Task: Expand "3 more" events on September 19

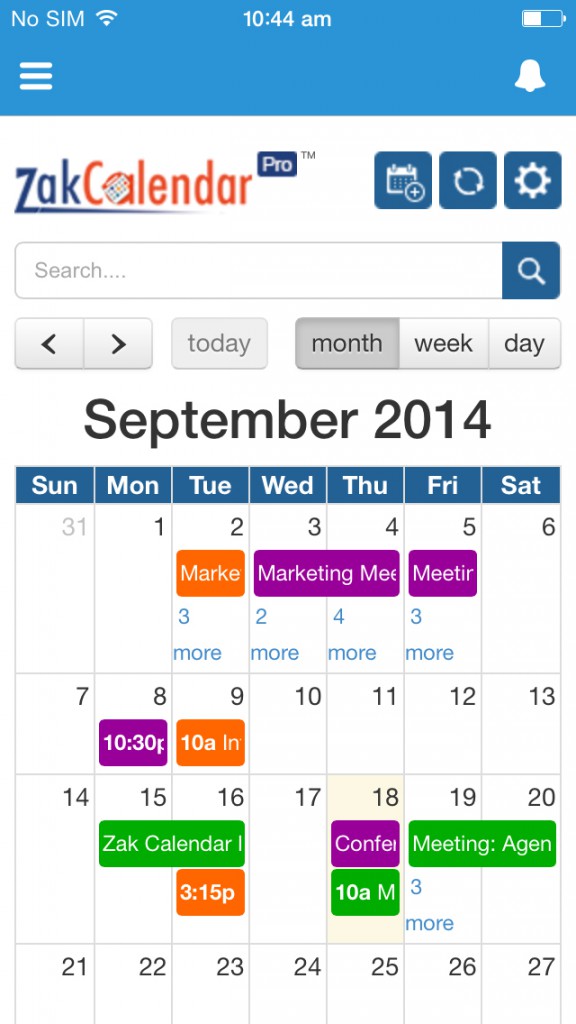Action: pos(430,904)
